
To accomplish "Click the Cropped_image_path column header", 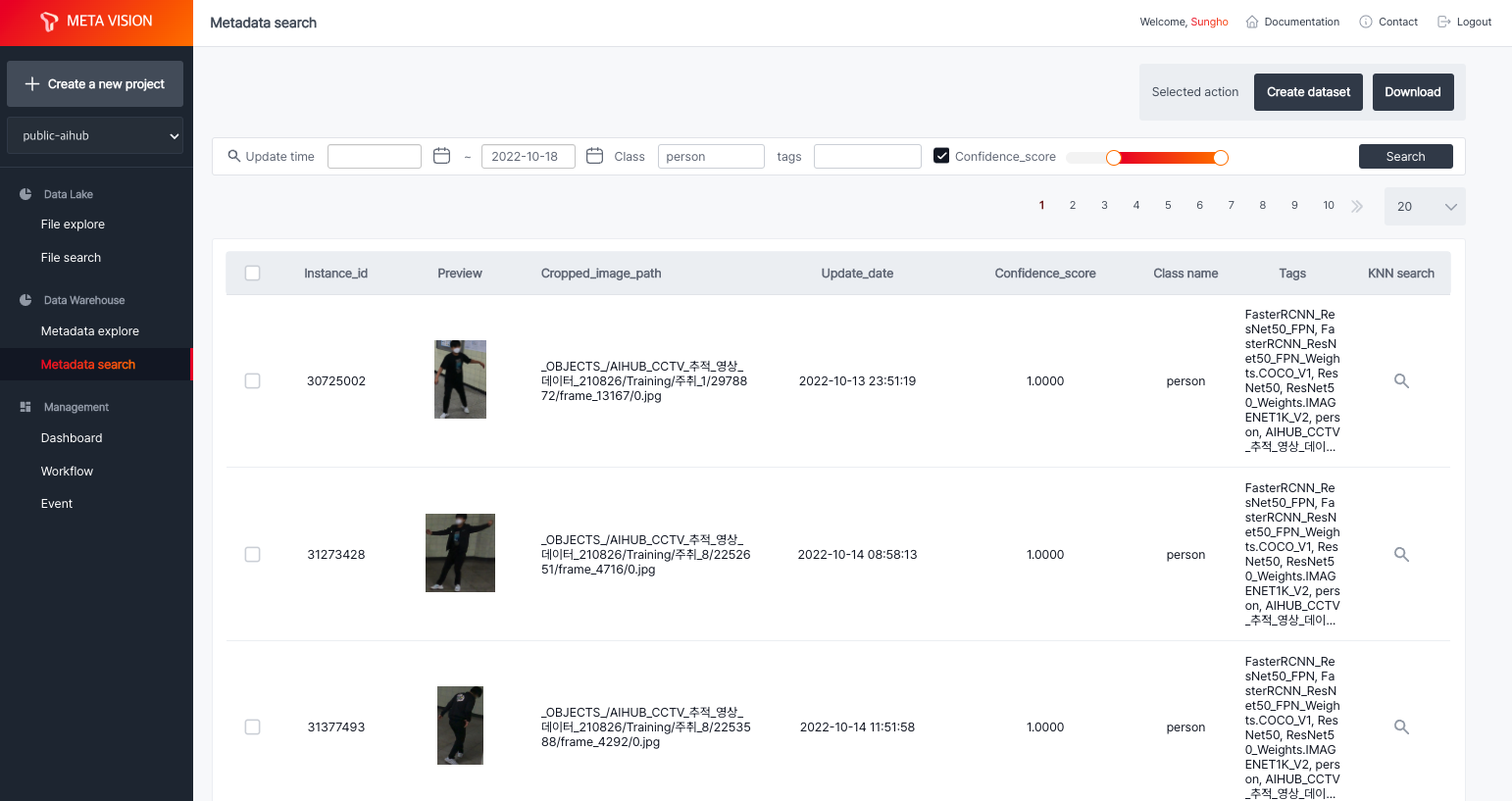I will point(601,274).
